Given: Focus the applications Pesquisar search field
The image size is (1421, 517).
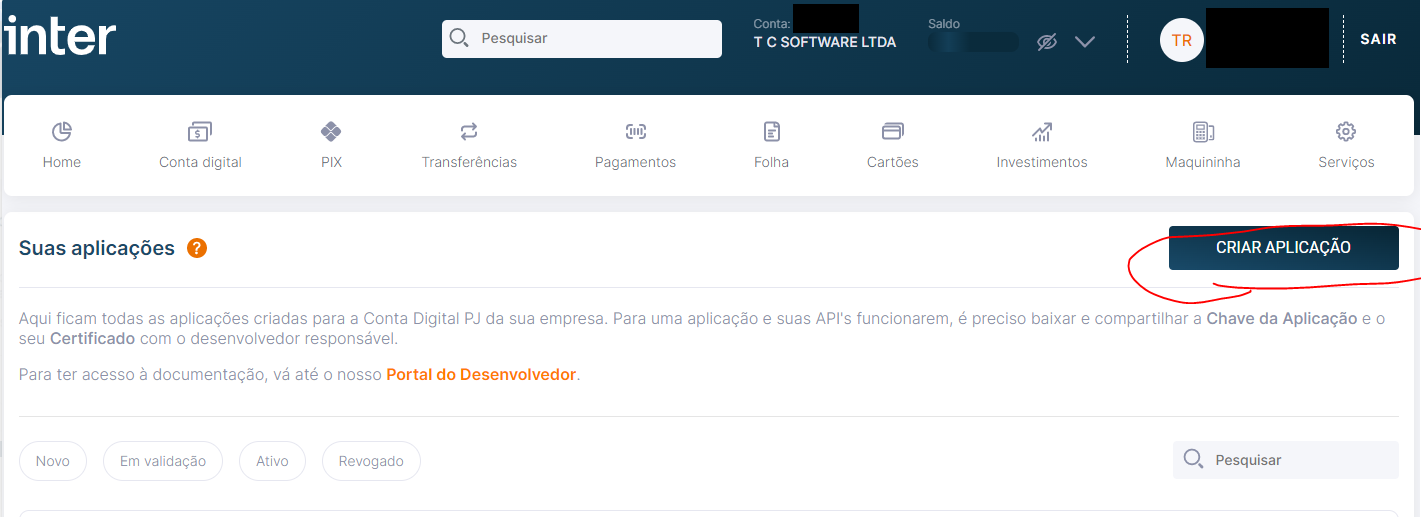Looking at the screenshot, I should (1286, 460).
